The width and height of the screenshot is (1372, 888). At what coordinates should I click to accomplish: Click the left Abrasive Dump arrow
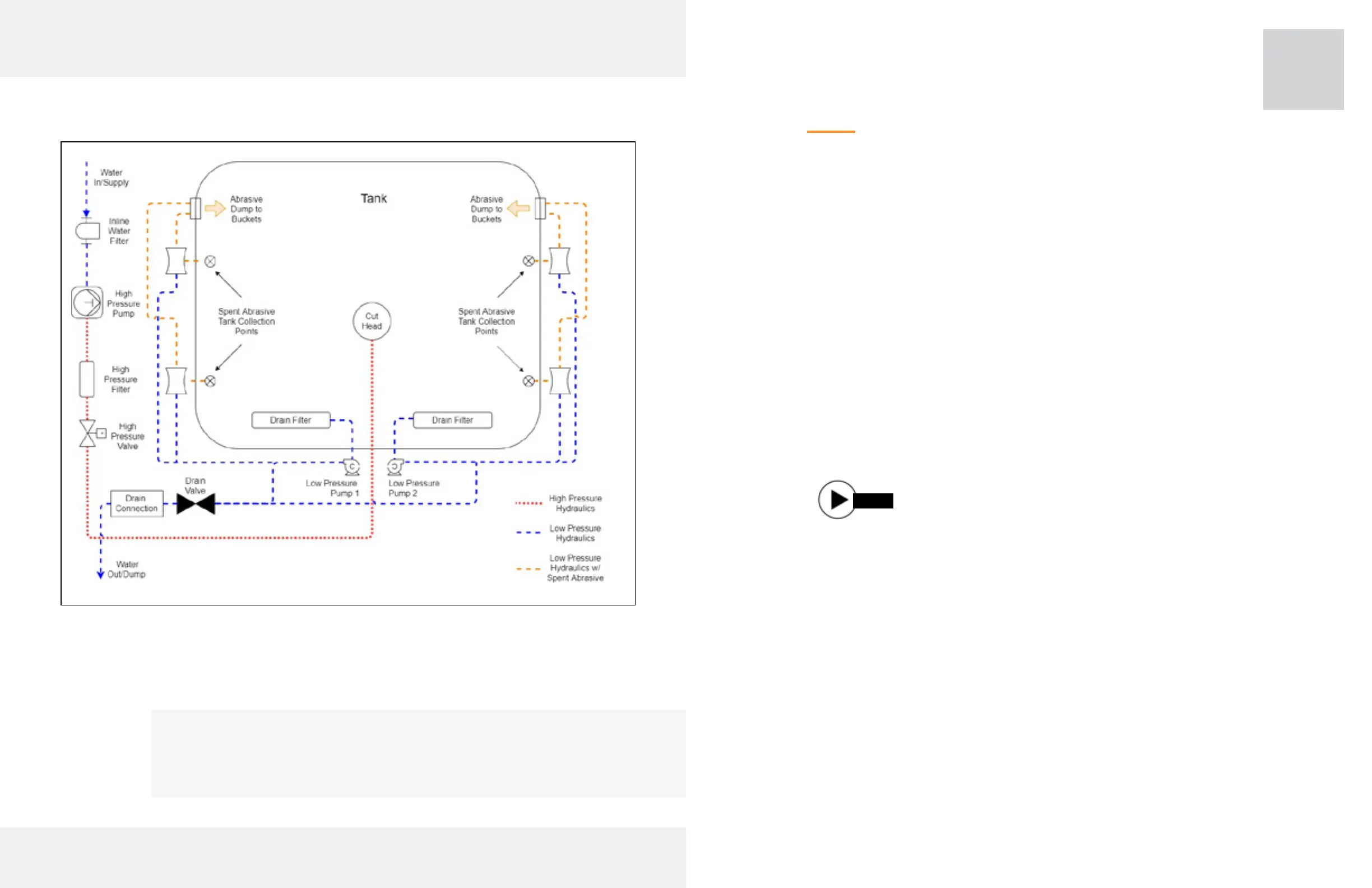[x=215, y=208]
